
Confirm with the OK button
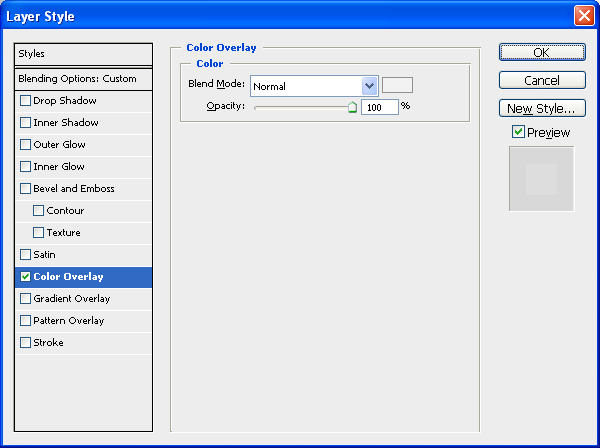click(542, 52)
